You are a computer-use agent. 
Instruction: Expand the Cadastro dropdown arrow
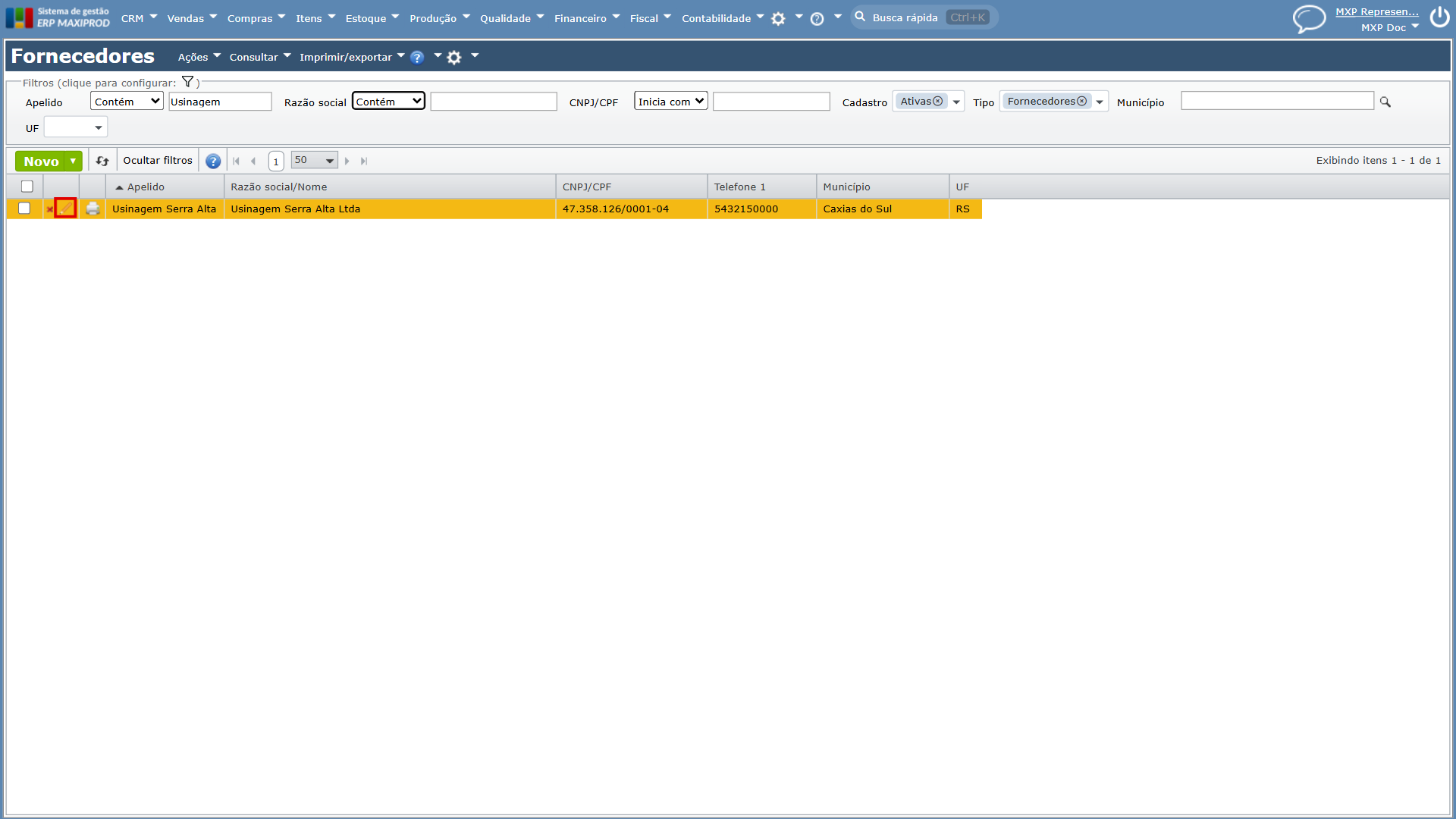click(x=956, y=102)
